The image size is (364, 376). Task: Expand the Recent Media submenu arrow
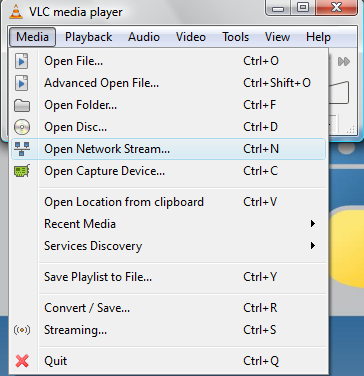tap(313, 224)
